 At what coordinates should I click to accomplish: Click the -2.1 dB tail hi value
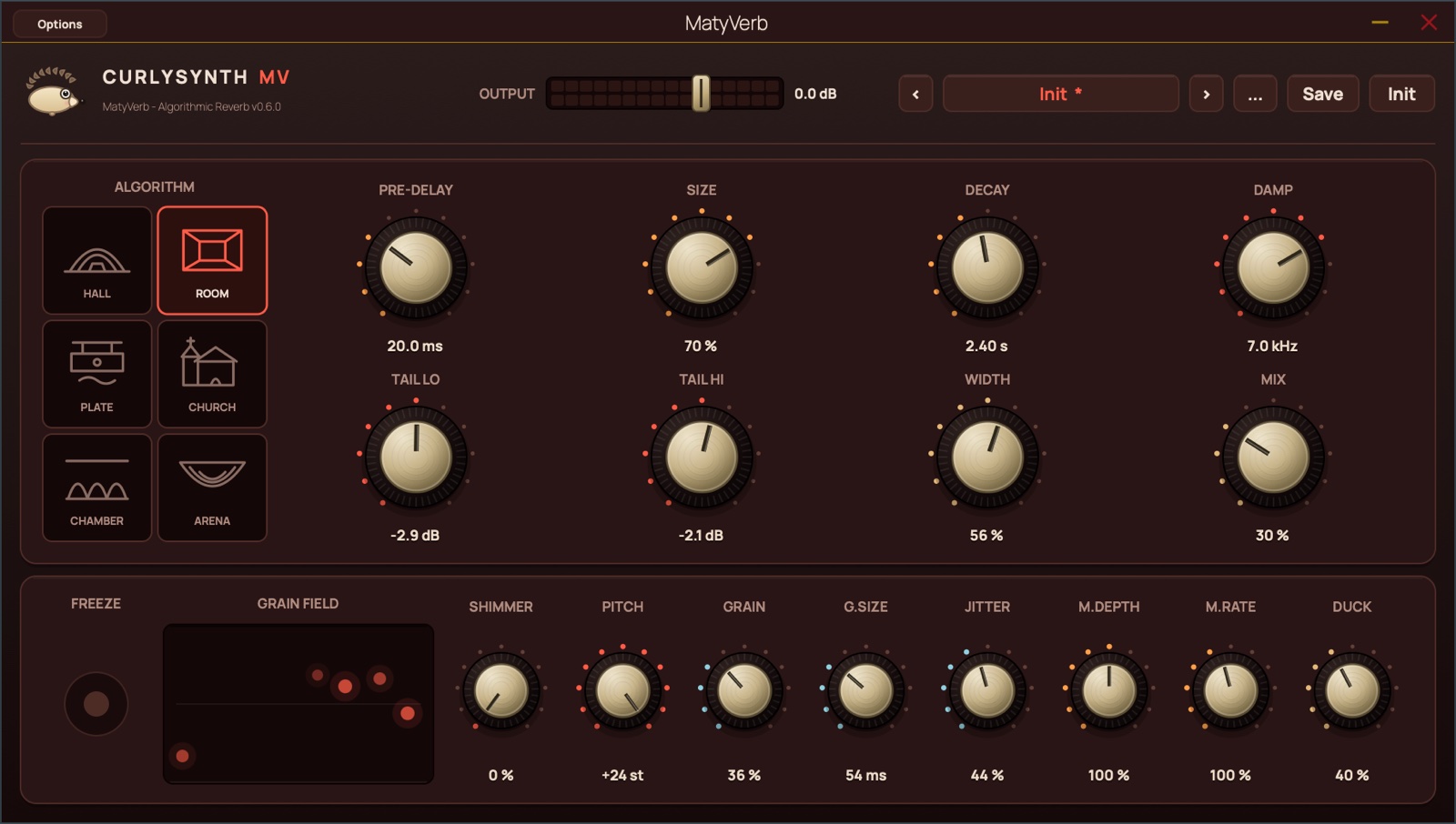[x=701, y=535]
